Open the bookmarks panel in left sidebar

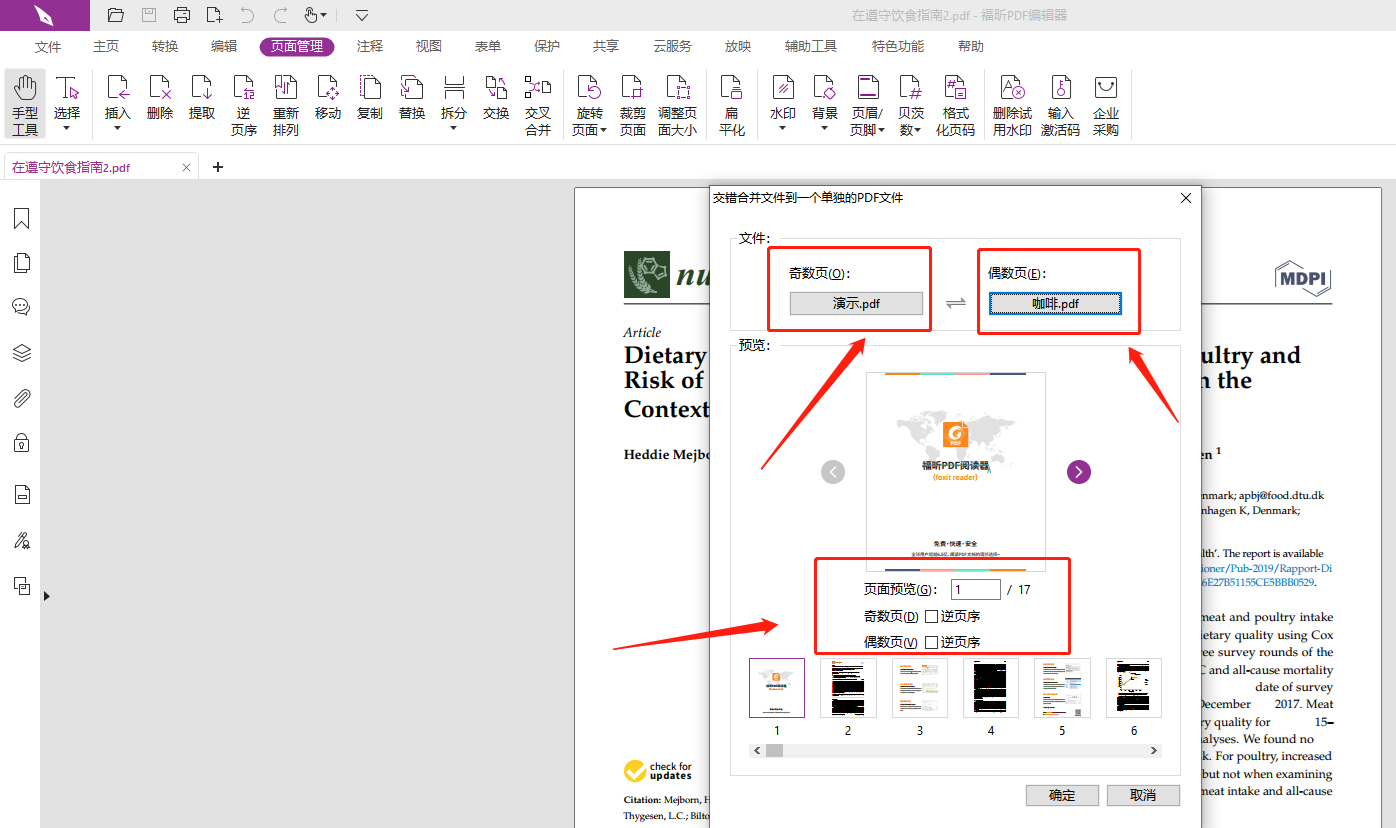21,219
